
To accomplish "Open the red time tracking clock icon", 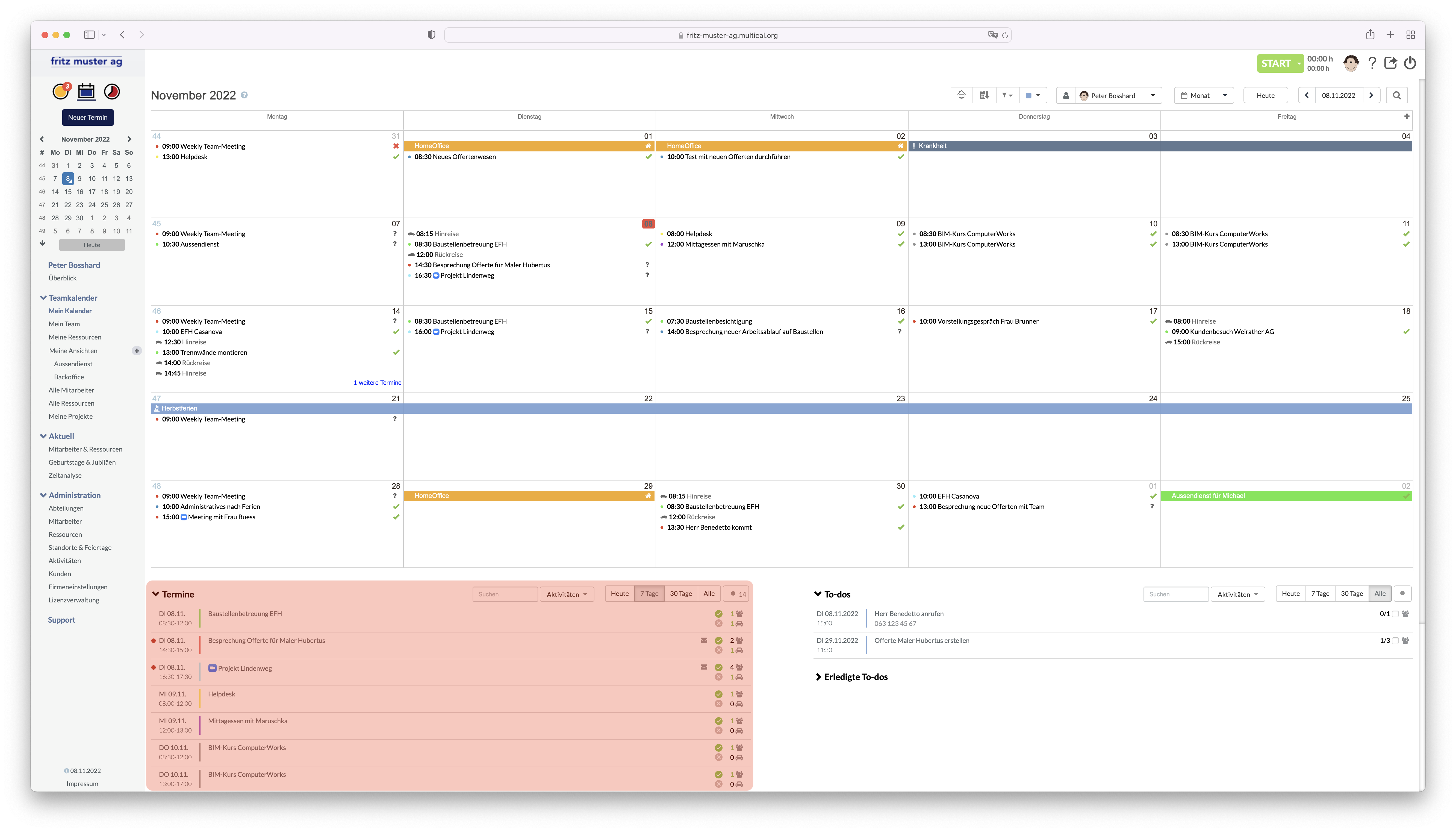I will [112, 92].
